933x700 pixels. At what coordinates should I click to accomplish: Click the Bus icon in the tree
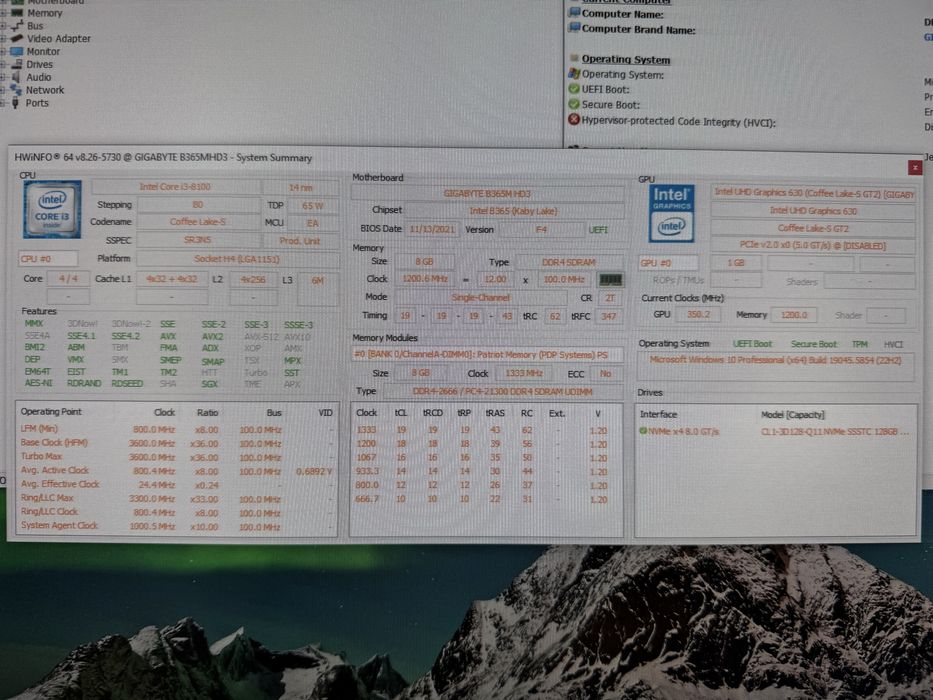tap(17, 26)
